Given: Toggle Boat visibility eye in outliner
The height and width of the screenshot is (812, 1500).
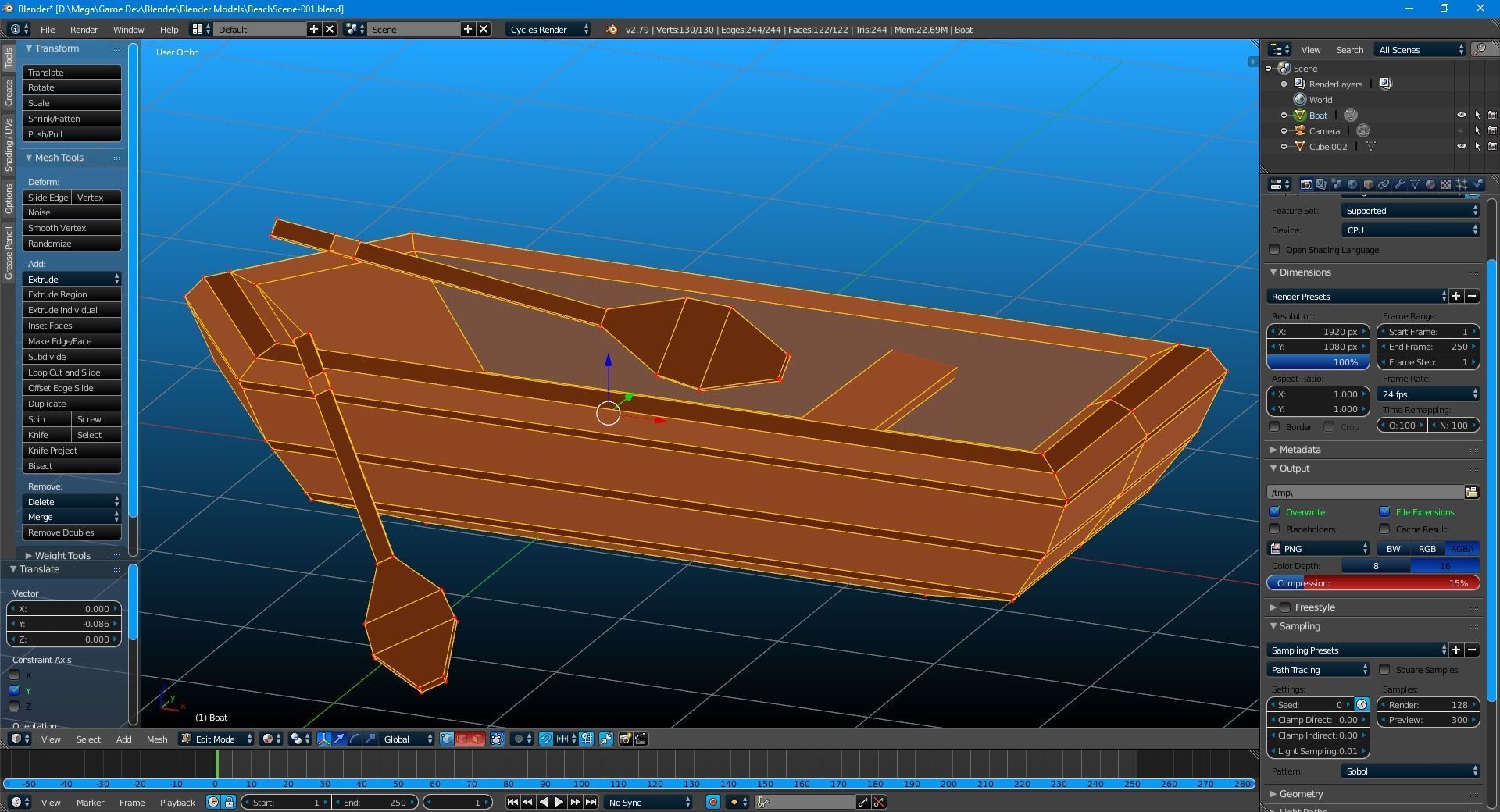Looking at the screenshot, I should click(x=1461, y=115).
